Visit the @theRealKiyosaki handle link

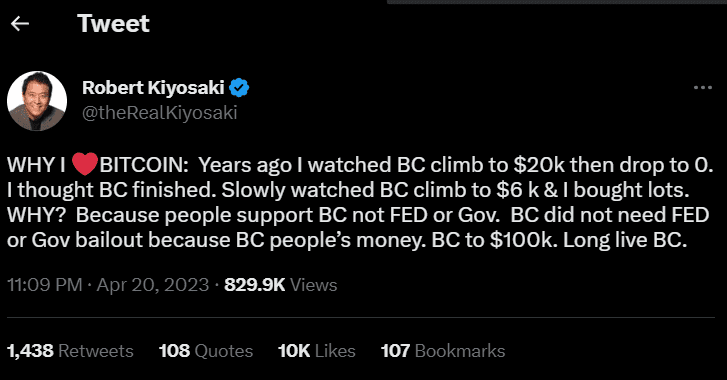click(x=159, y=113)
